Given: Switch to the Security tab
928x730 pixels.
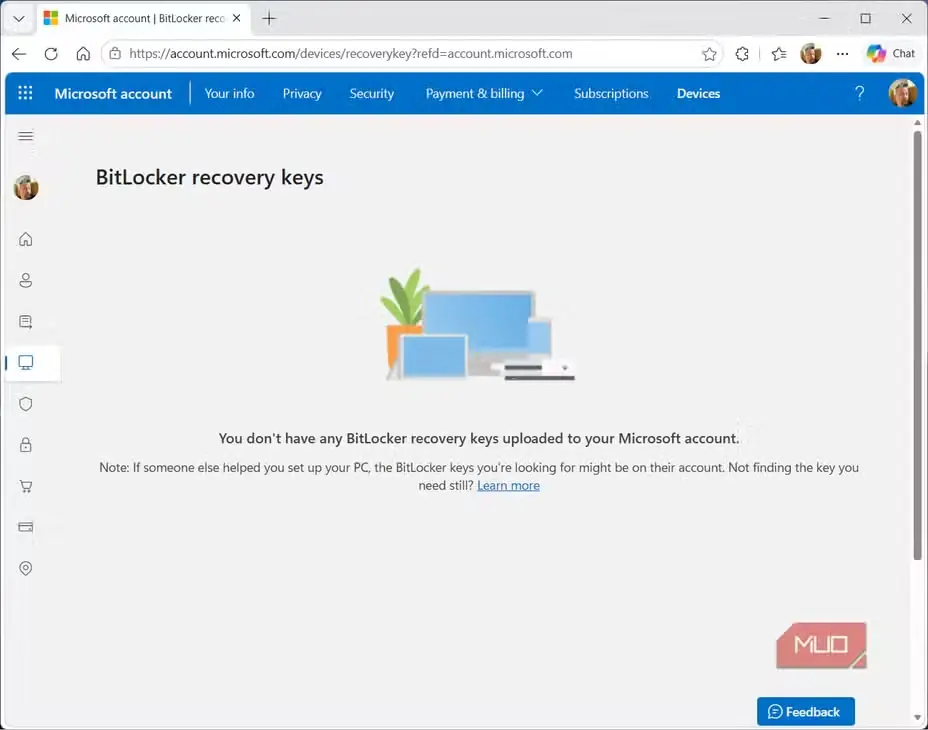Looking at the screenshot, I should point(372,94).
